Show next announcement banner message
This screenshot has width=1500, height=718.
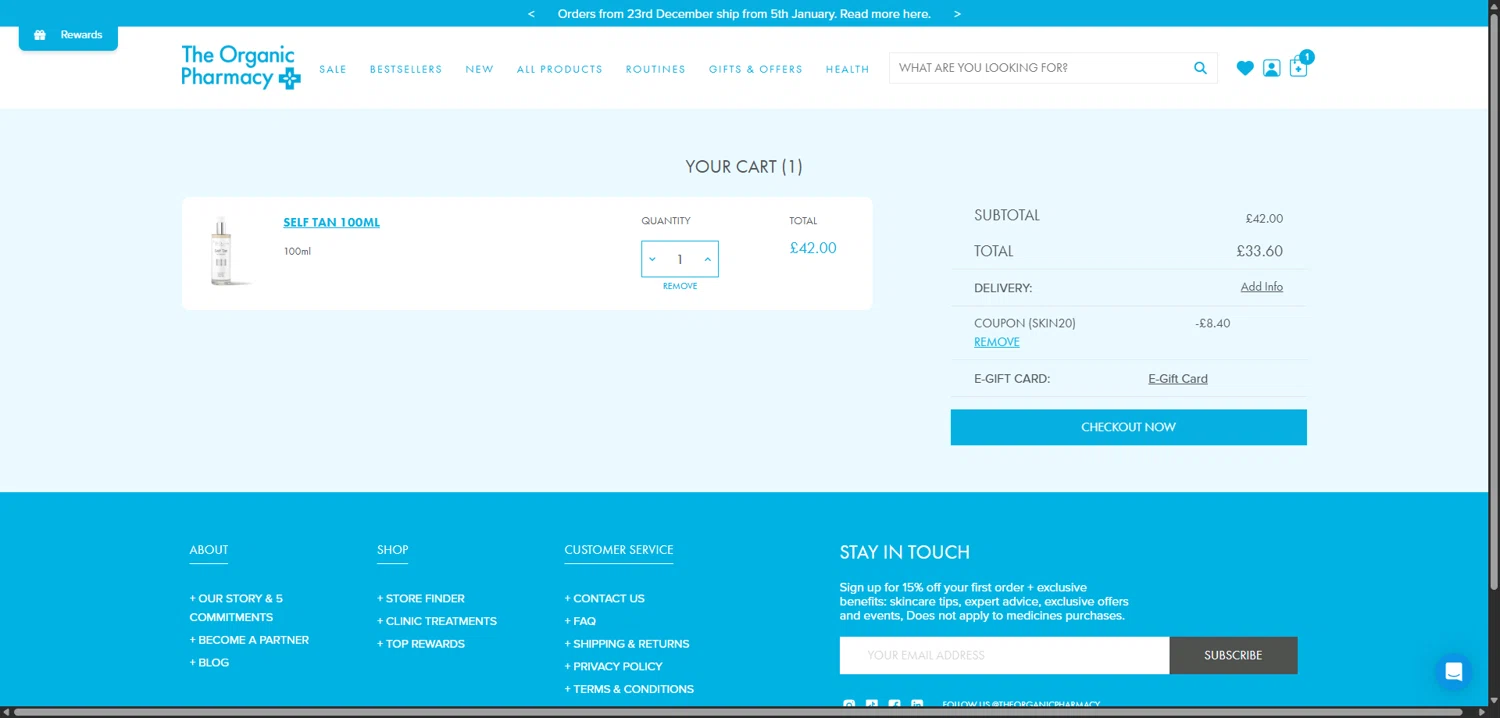pyautogui.click(x=957, y=14)
